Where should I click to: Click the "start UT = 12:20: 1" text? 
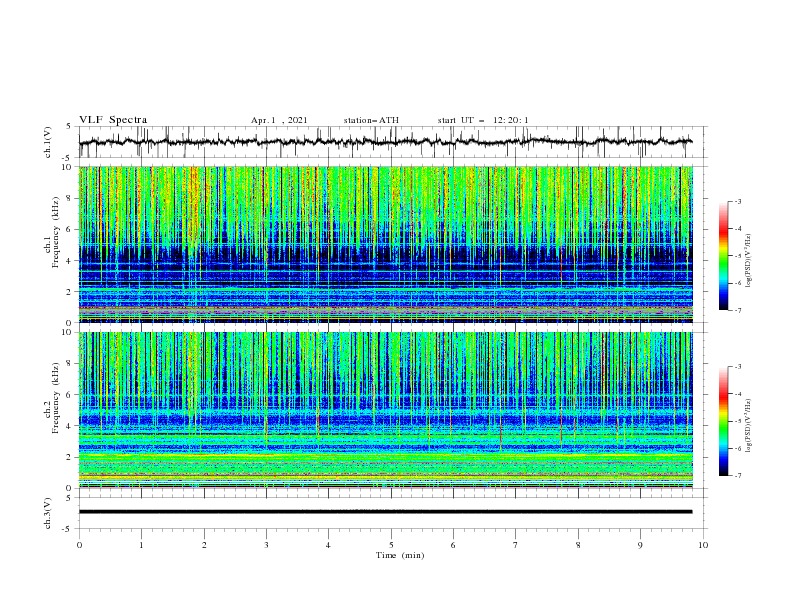click(x=483, y=120)
